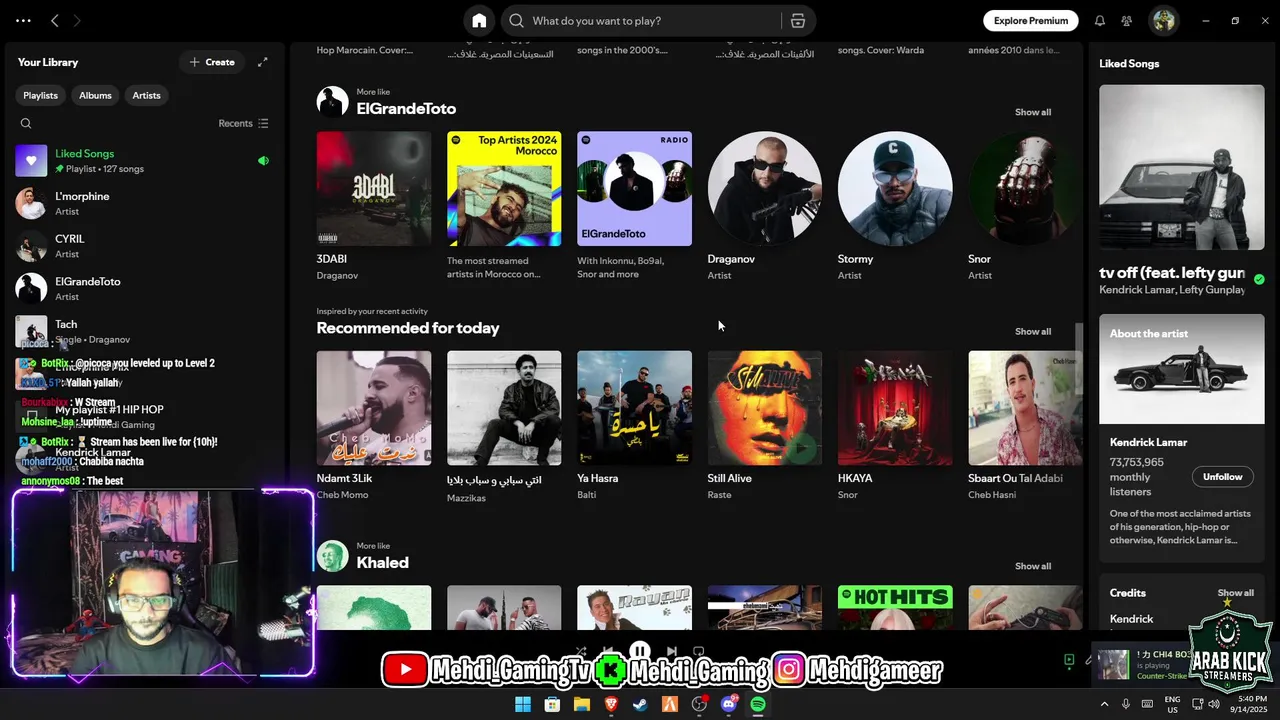
Task: Expand Your Library to full view
Action: click(262, 62)
